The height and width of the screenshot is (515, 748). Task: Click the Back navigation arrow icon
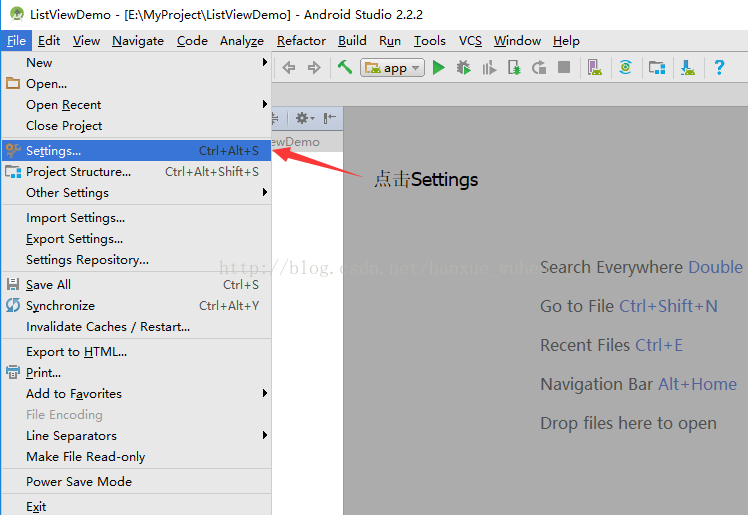(x=289, y=68)
